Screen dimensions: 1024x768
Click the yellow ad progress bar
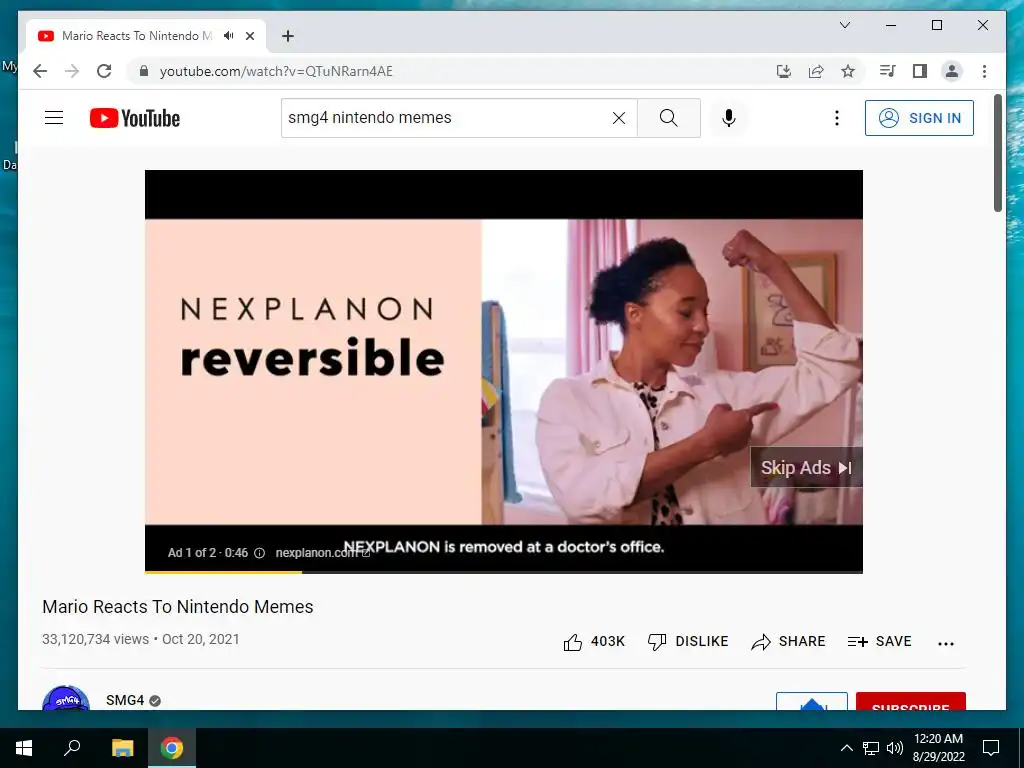click(x=223, y=572)
